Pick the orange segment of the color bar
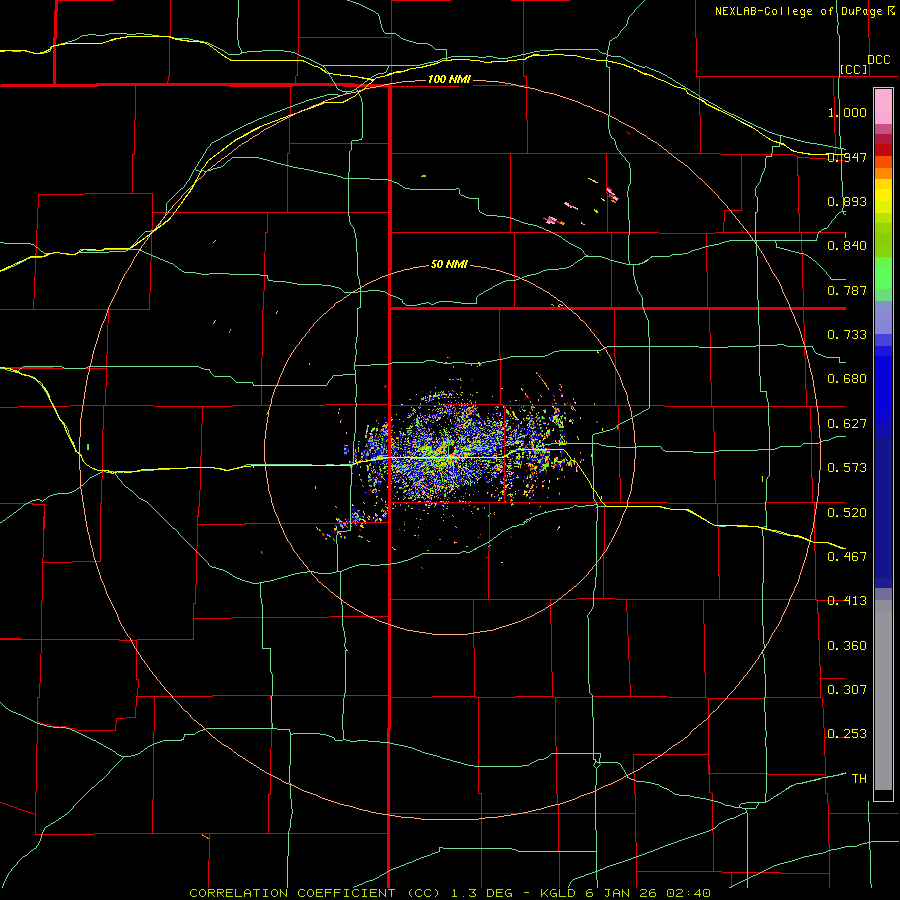900x900 pixels. click(883, 173)
